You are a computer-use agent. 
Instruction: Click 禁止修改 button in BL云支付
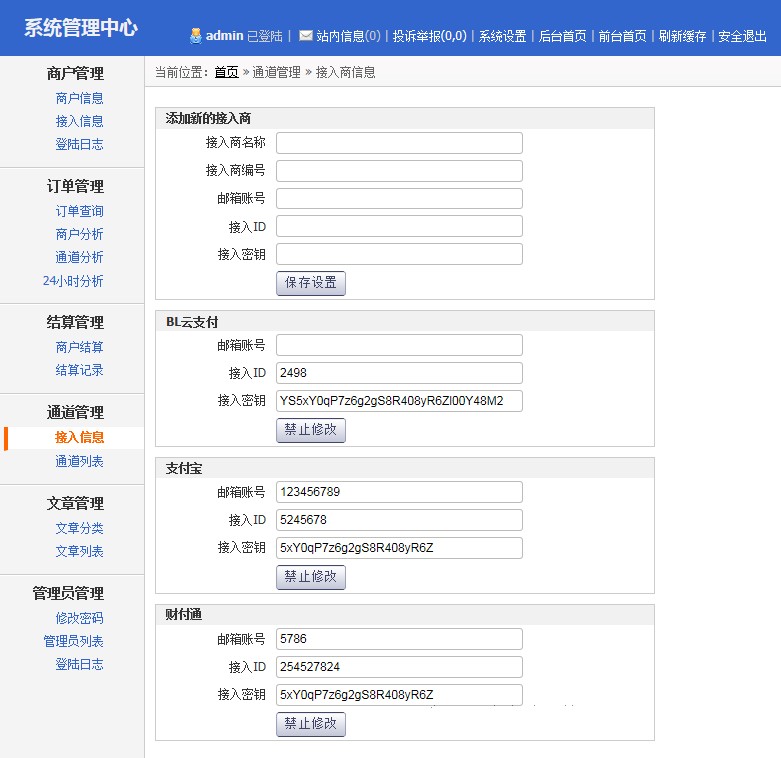311,430
